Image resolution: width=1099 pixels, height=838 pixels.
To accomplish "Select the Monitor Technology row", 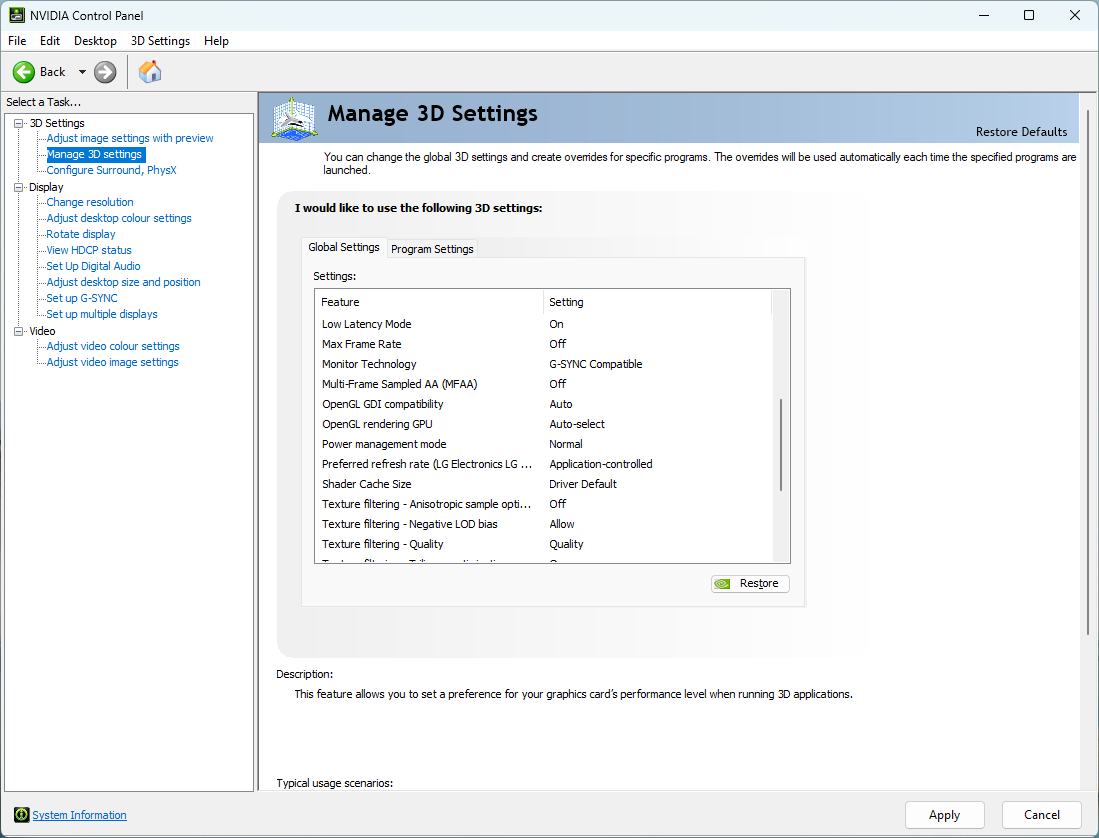I will (544, 364).
